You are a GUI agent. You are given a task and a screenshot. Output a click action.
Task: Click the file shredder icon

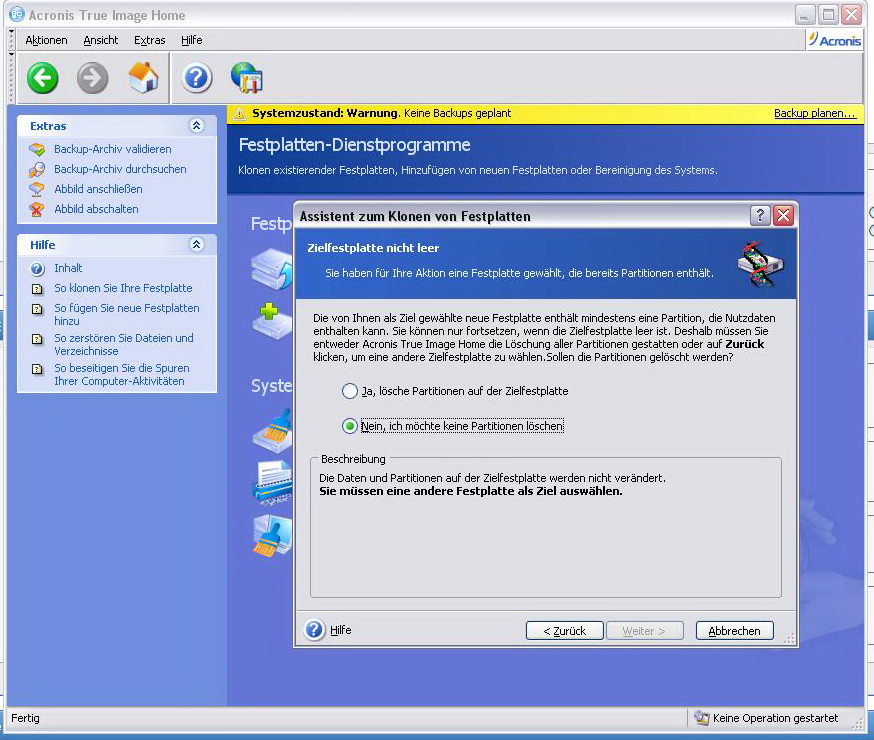[272, 483]
